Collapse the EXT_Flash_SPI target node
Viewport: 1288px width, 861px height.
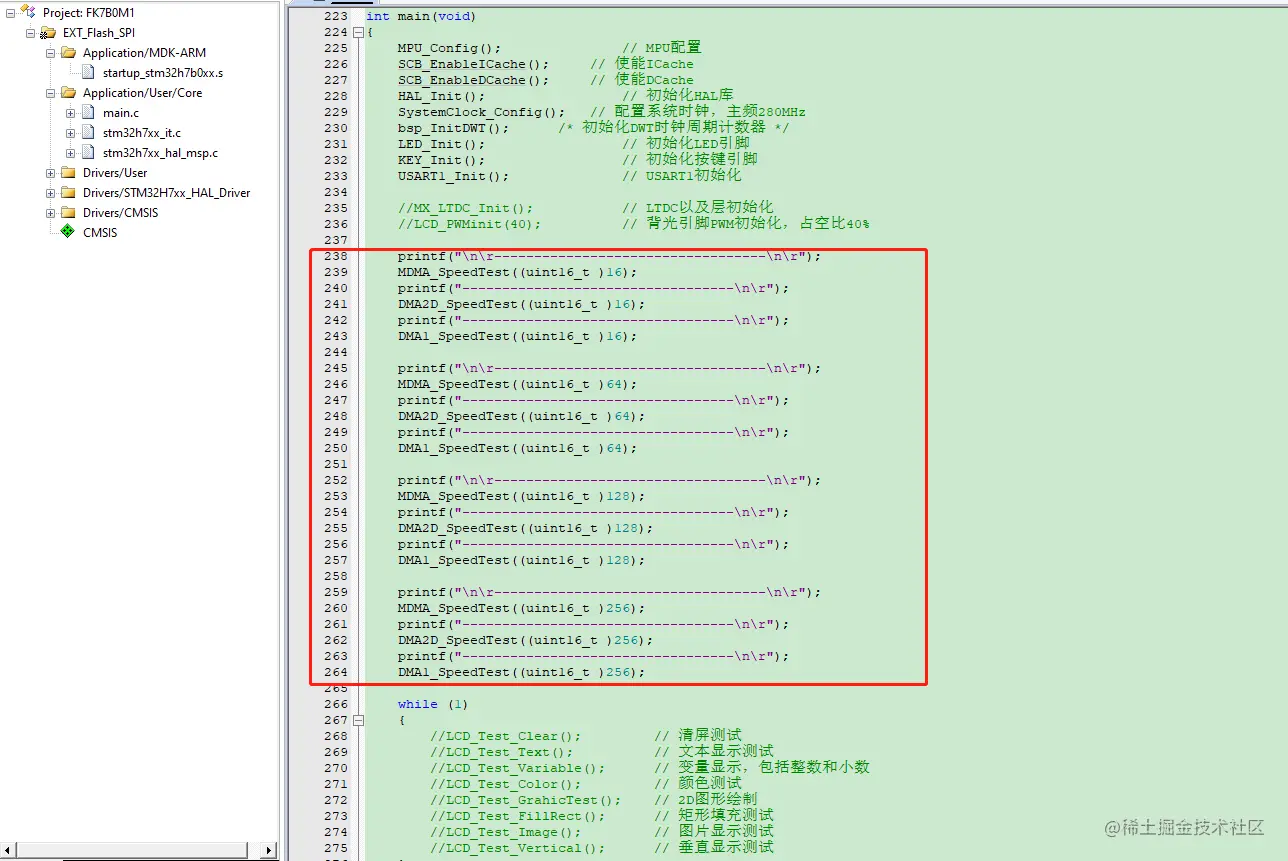pos(31,33)
